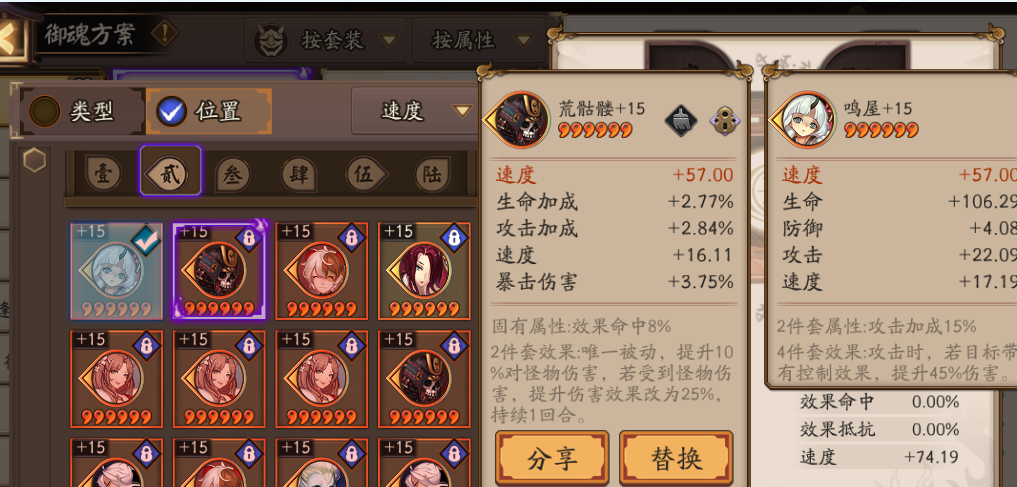Switch to slot 壹 tab
The height and width of the screenshot is (487, 1017).
tap(104, 174)
